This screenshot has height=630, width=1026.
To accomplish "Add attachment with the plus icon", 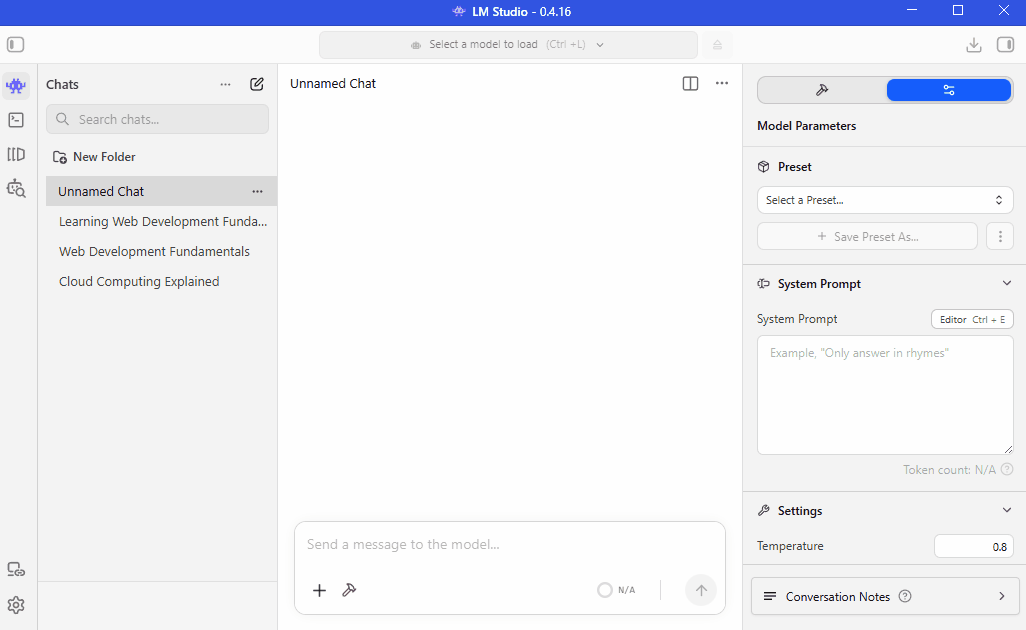I will tap(319, 590).
